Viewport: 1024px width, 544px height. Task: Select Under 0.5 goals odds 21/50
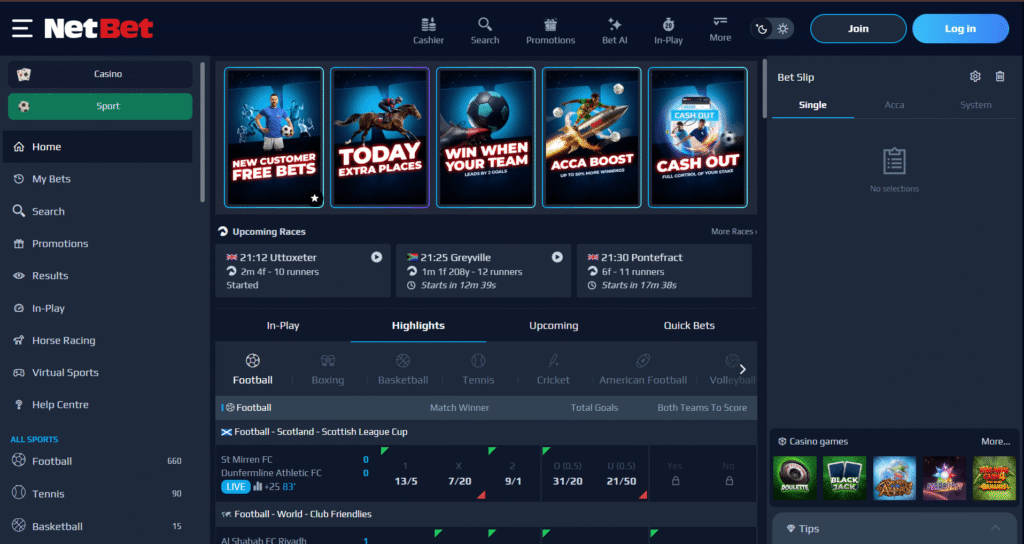point(621,474)
